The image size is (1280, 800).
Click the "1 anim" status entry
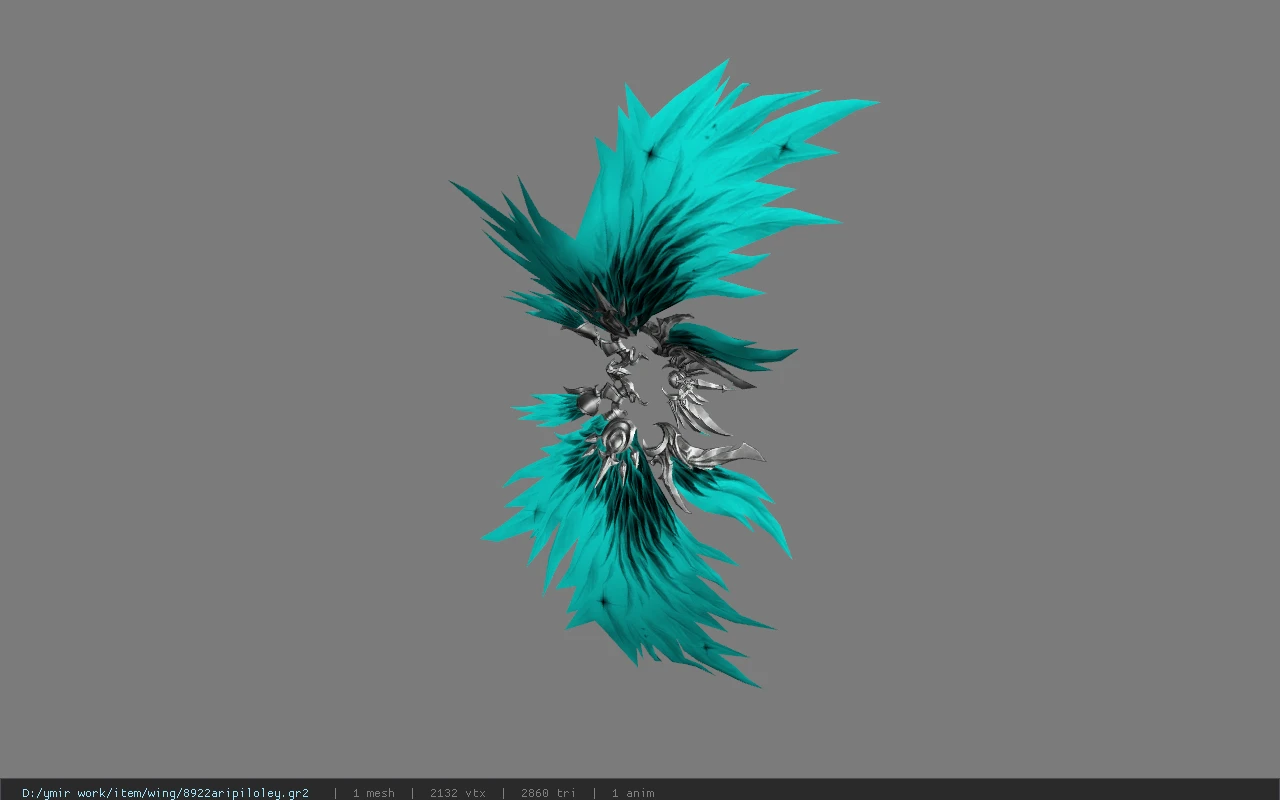[x=633, y=793]
